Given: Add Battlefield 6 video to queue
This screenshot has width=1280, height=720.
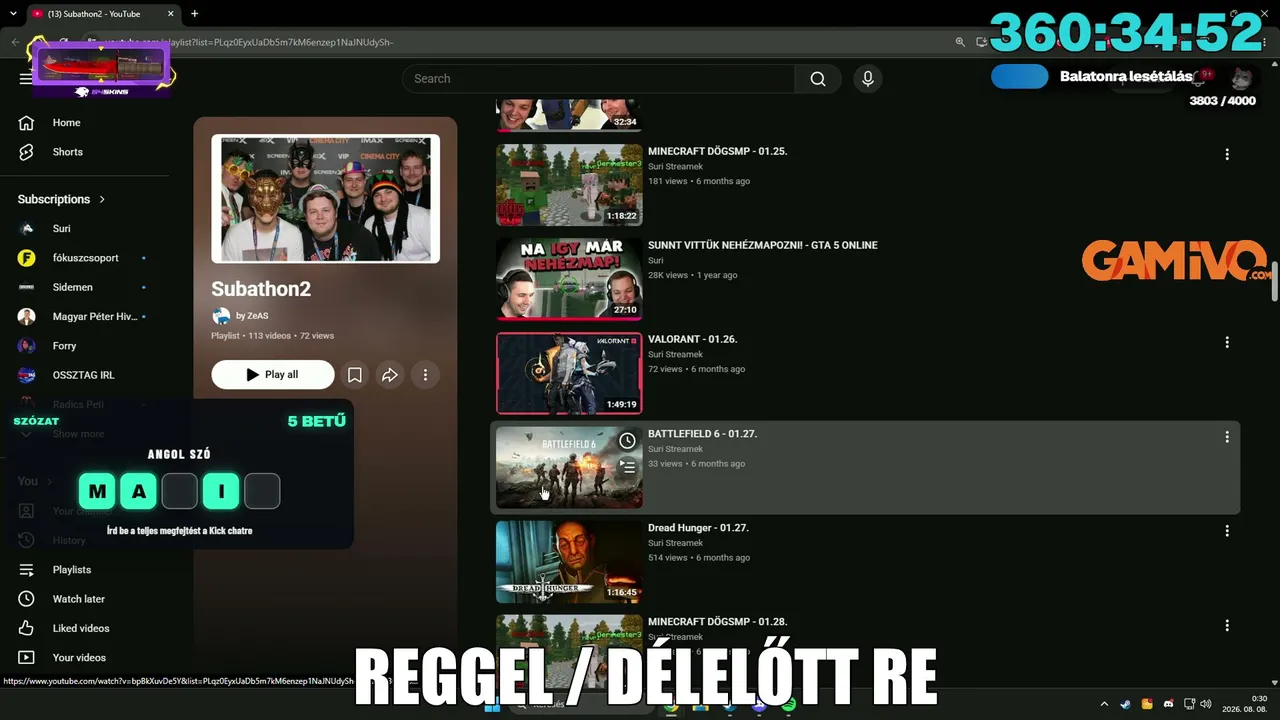Looking at the screenshot, I should (627, 466).
